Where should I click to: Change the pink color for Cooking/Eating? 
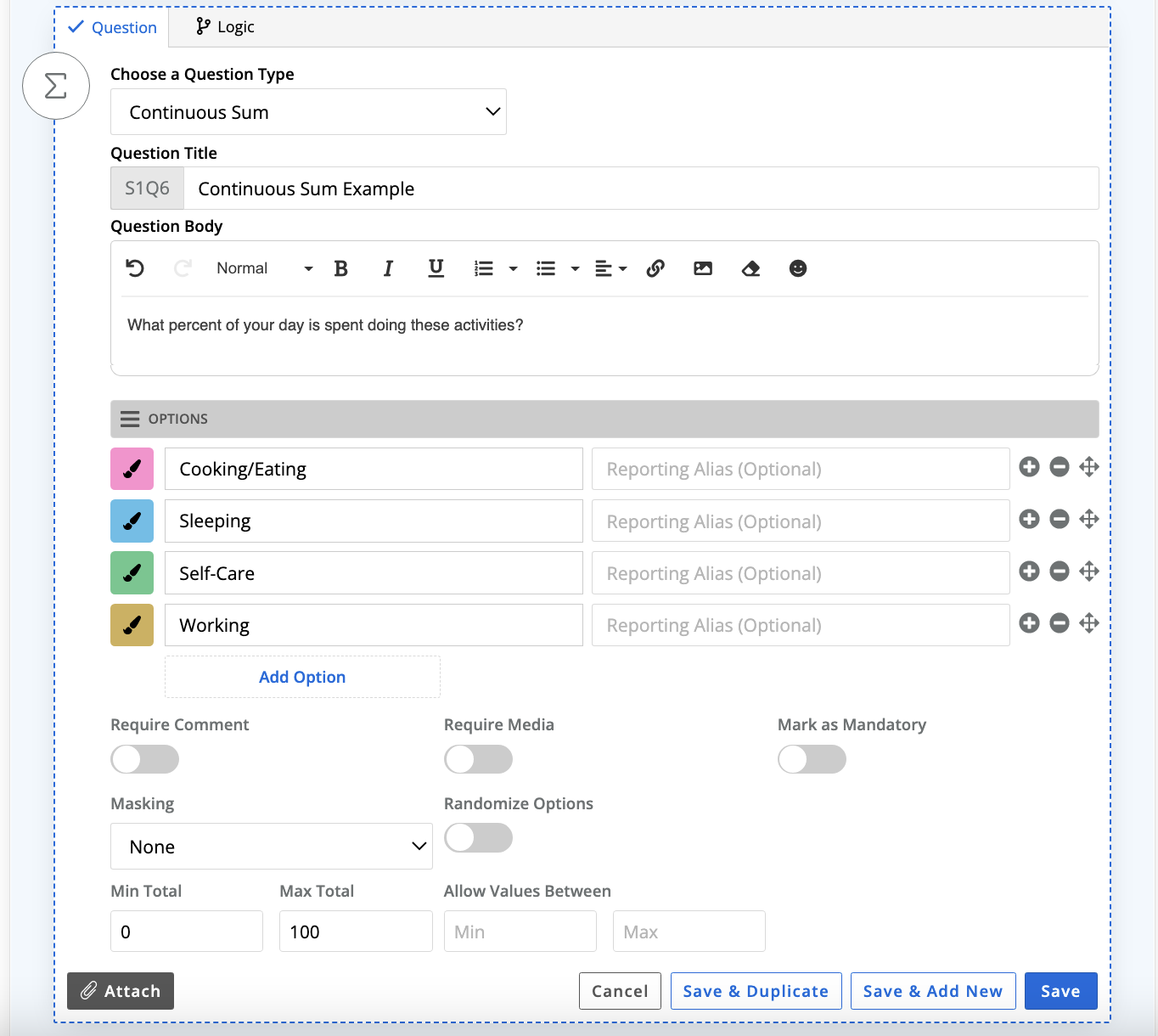132,469
